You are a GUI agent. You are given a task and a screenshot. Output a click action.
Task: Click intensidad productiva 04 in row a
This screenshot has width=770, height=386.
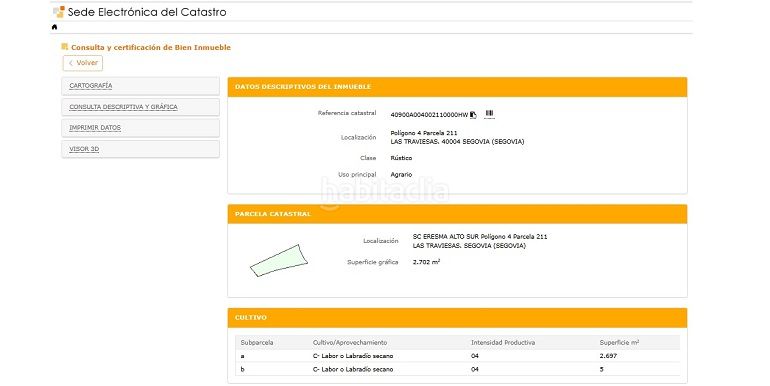(x=474, y=356)
